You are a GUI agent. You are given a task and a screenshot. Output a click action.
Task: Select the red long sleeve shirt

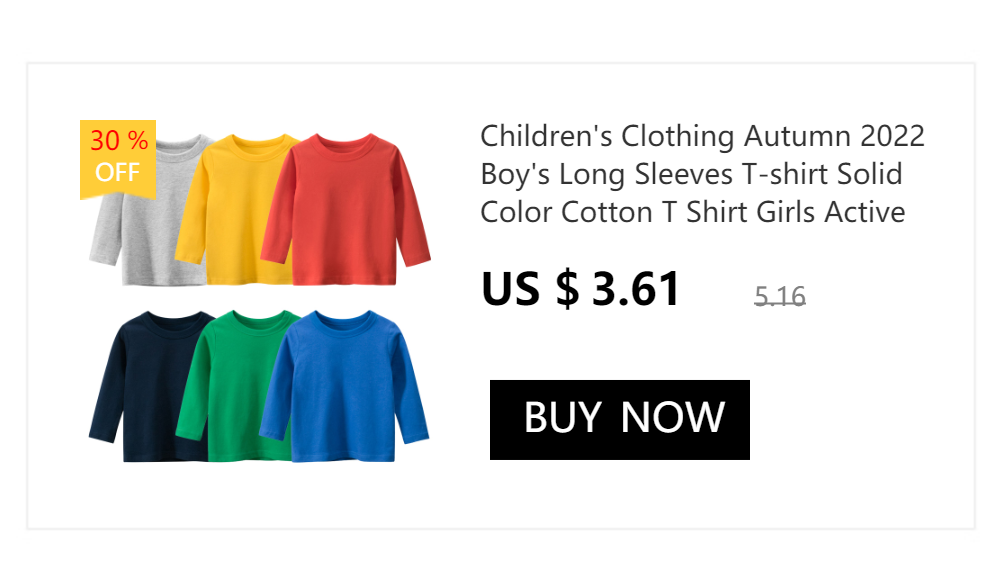point(346,209)
